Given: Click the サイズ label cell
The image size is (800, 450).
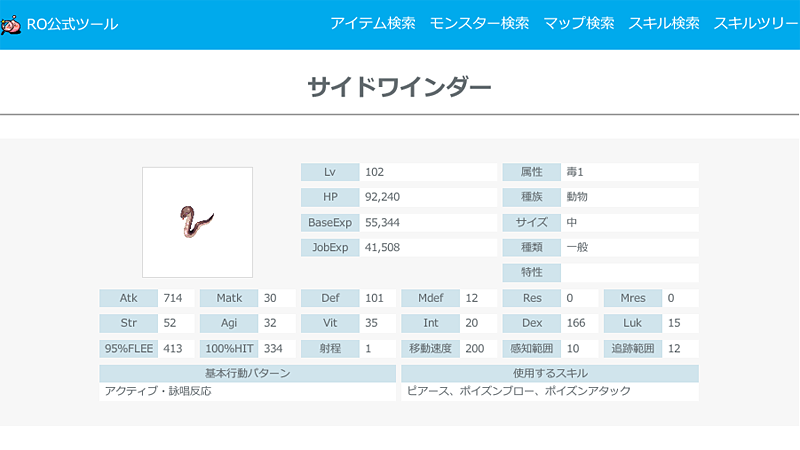Looking at the screenshot, I should [532, 222].
